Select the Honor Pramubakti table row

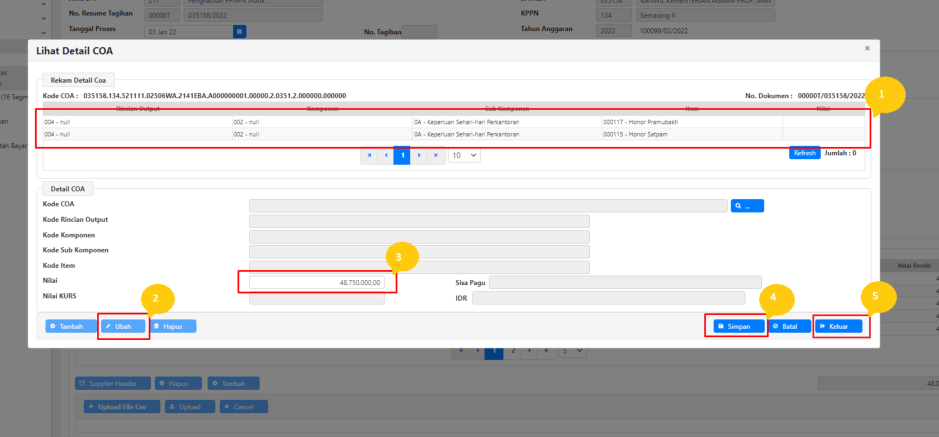tap(450, 122)
